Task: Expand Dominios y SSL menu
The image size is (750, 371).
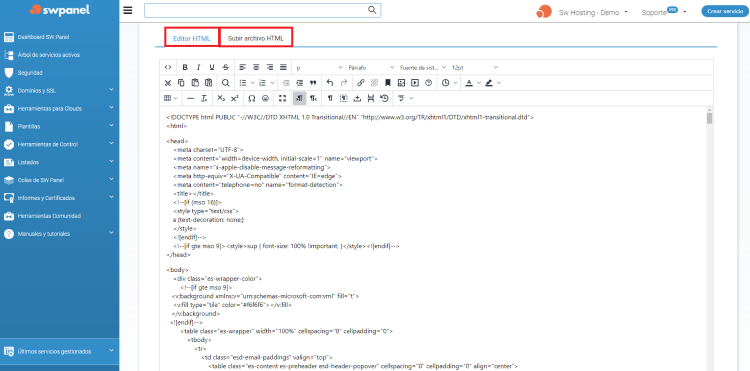Action: 59,90
